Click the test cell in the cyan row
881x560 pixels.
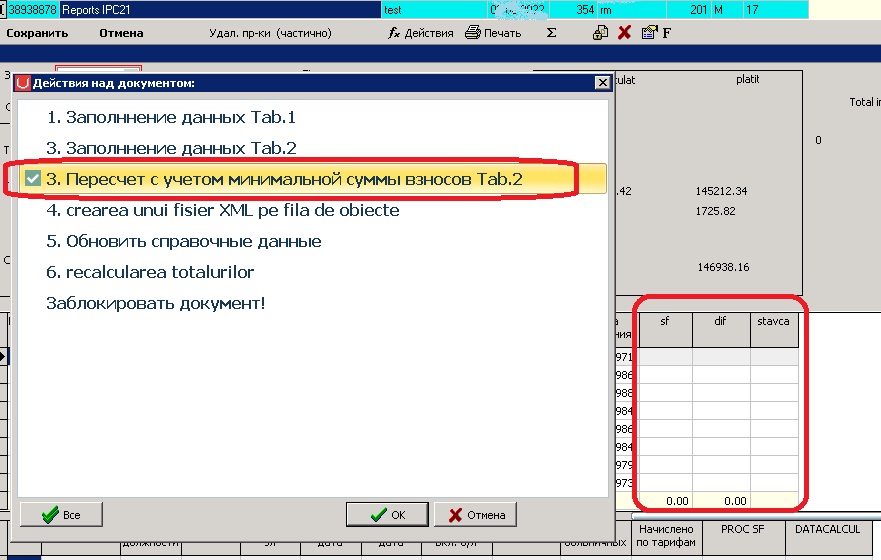(434, 10)
